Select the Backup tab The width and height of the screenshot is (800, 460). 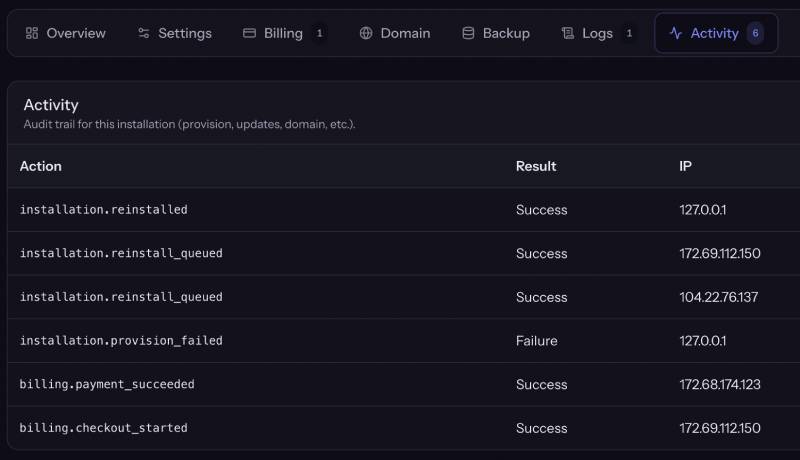(x=496, y=33)
